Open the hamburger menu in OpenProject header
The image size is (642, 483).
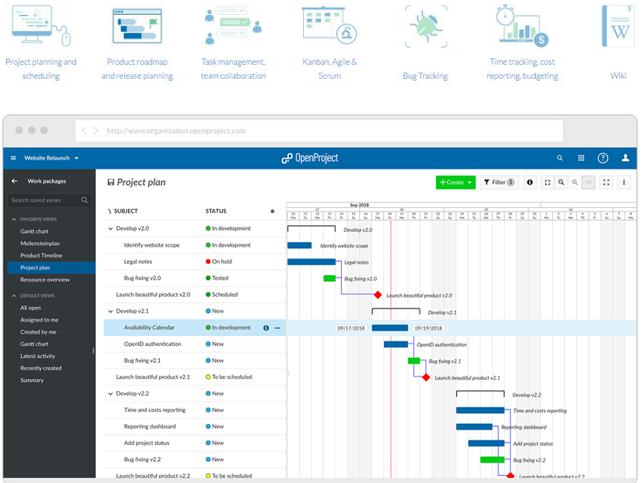pos(13,158)
